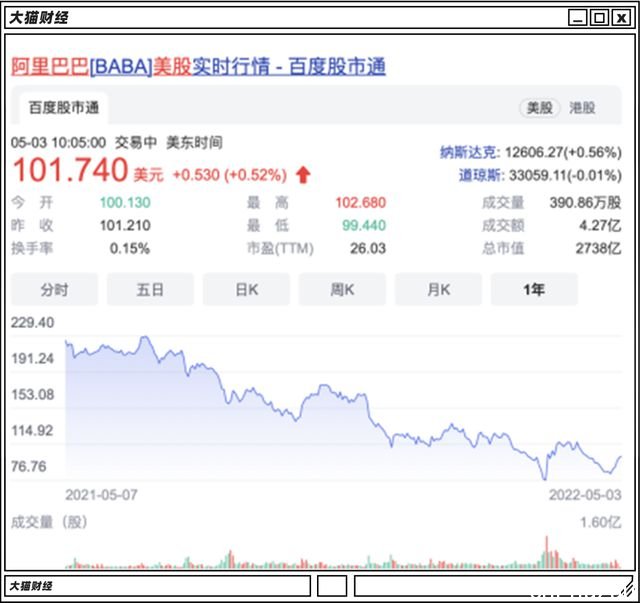The height and width of the screenshot is (603, 640).
Task: Click the current price 101.740
Action: [71, 170]
